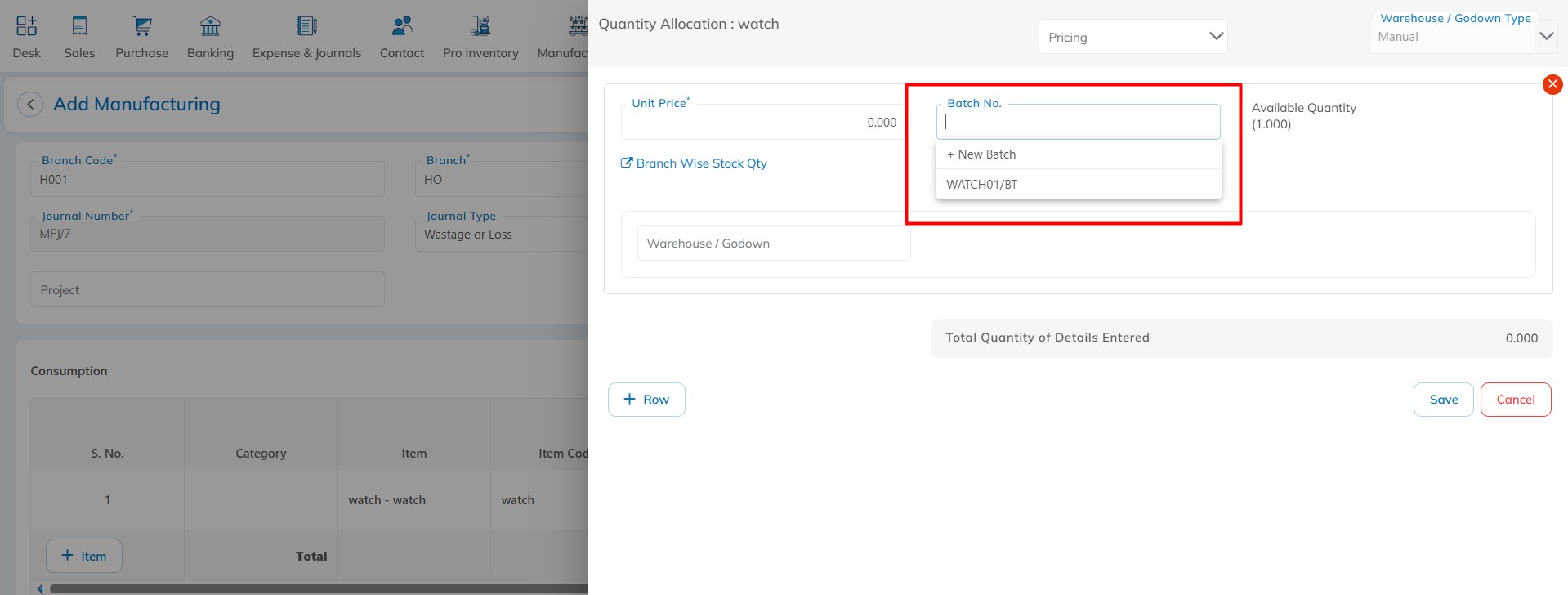Click Journal Number field MFJ/7
The height and width of the screenshot is (595, 1568).
point(208,234)
